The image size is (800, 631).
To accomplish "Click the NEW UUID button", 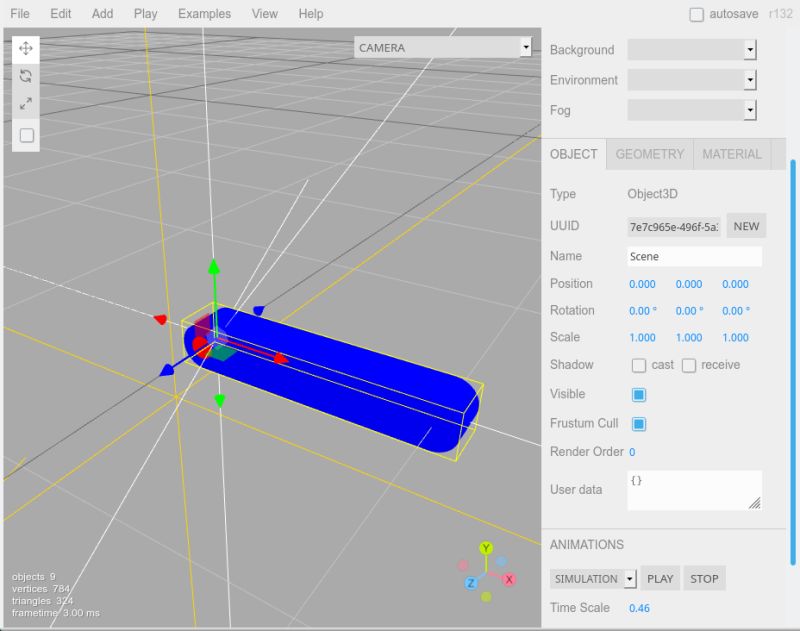I will (746, 226).
